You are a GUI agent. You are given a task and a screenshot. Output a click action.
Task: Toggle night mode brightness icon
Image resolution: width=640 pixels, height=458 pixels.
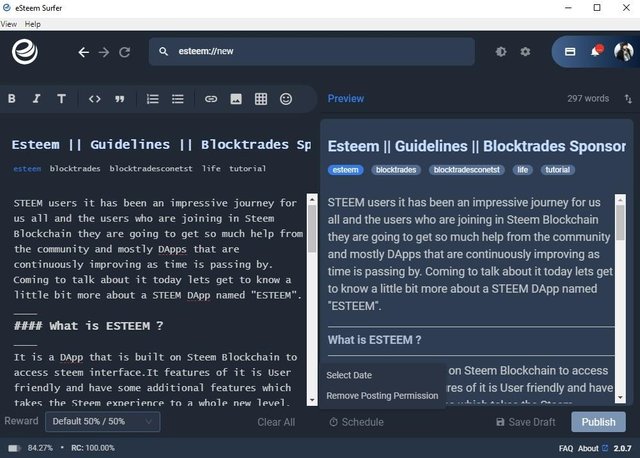(x=501, y=51)
